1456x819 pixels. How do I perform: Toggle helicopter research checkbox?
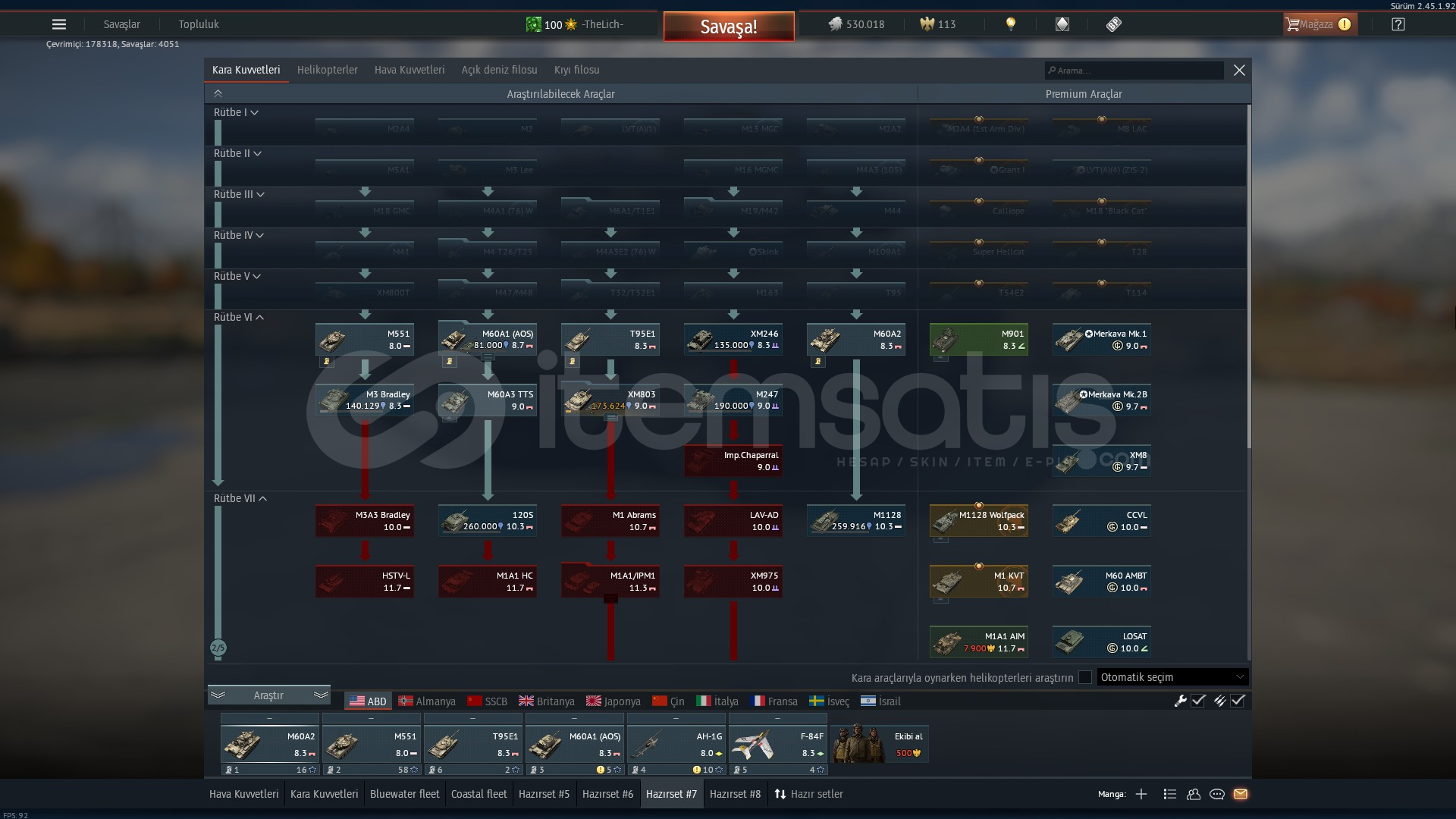pyautogui.click(x=1085, y=677)
